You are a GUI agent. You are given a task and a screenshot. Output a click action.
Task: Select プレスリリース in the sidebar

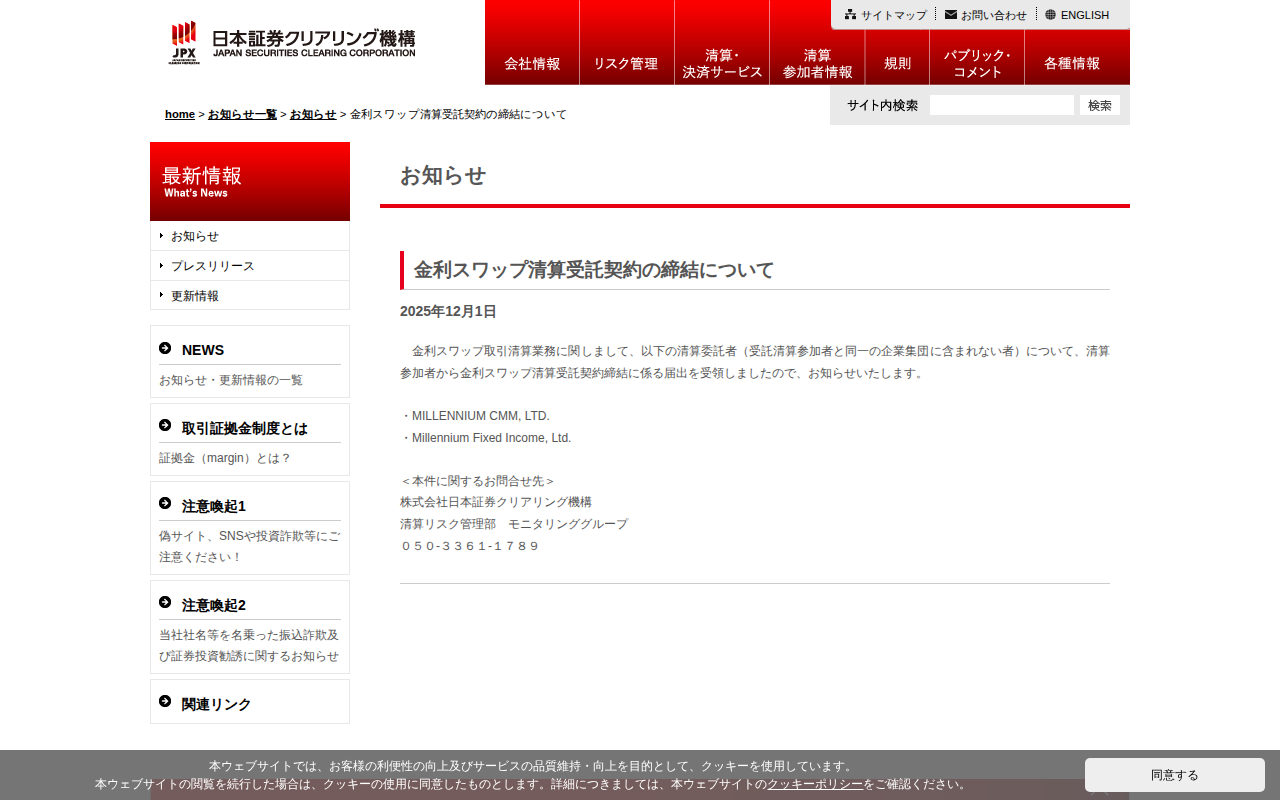(212, 266)
